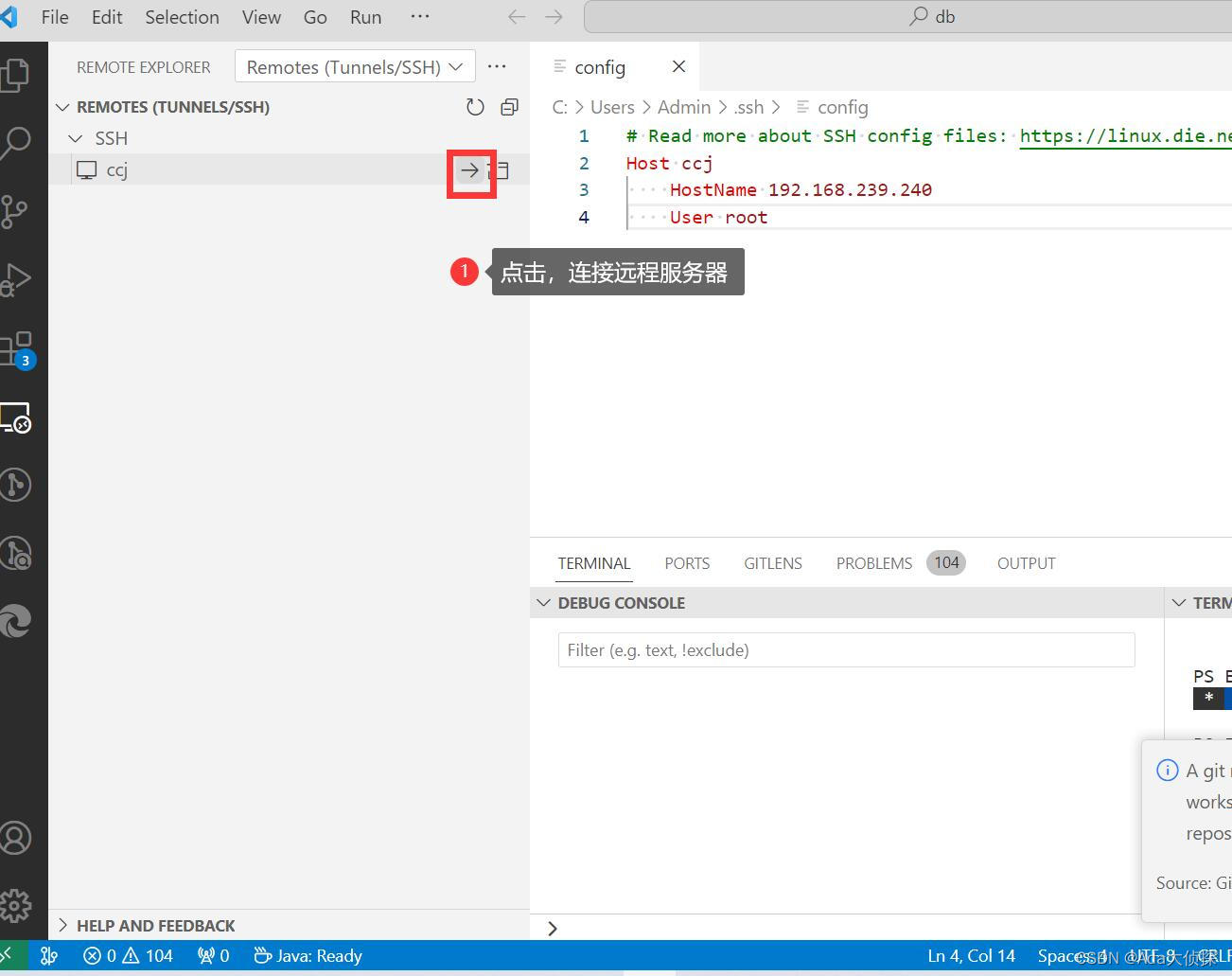Switch to the PROBLEMS panel tab
This screenshot has width=1232, height=976.
tap(901, 563)
